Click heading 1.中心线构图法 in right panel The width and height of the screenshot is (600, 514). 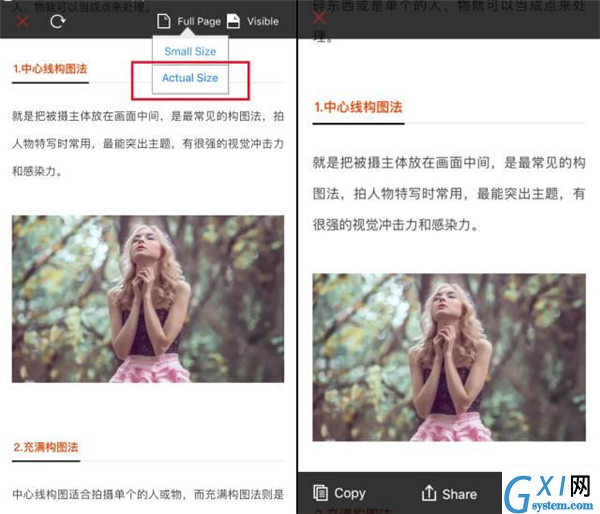358,107
